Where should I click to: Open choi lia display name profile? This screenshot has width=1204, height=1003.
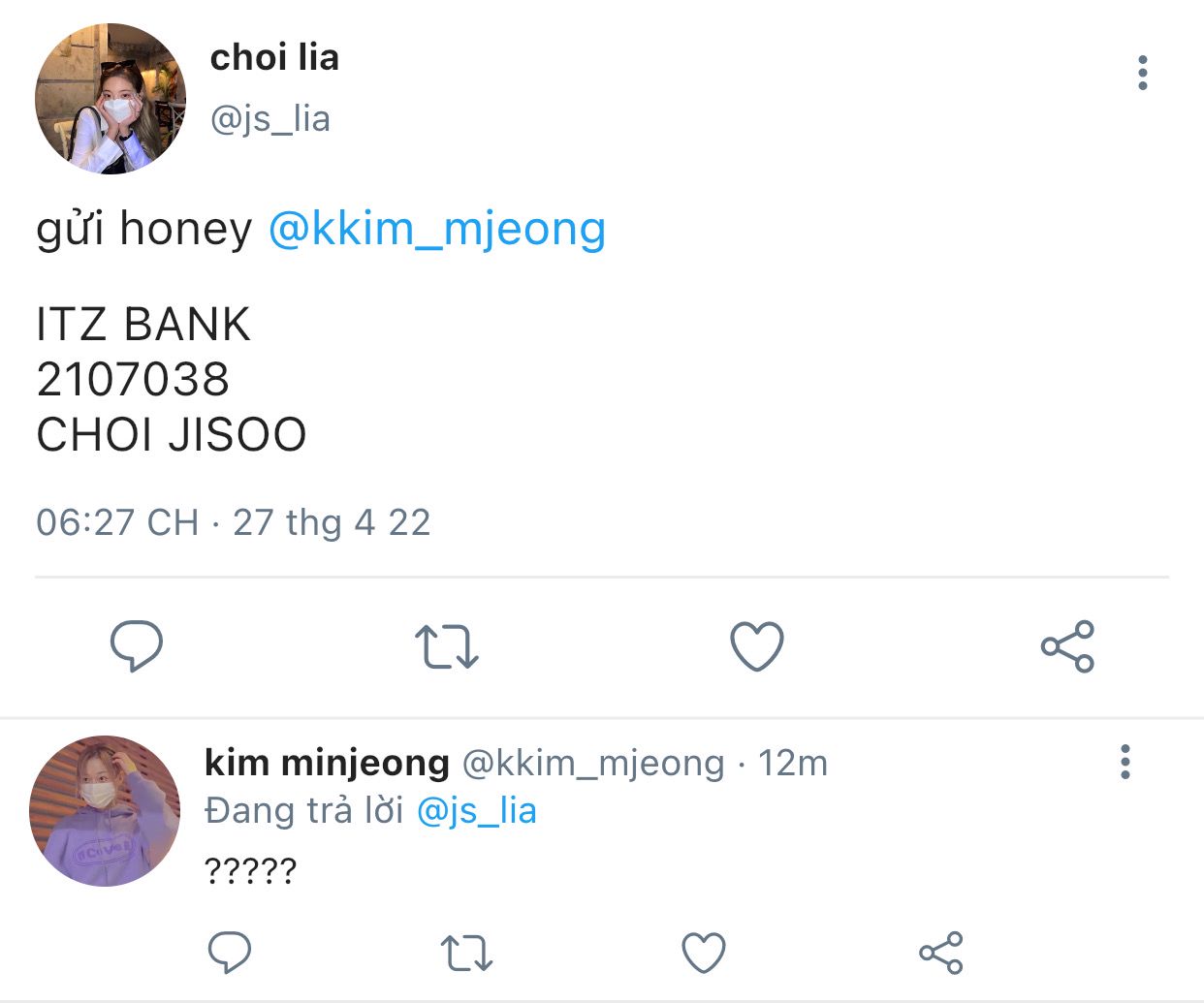274,58
